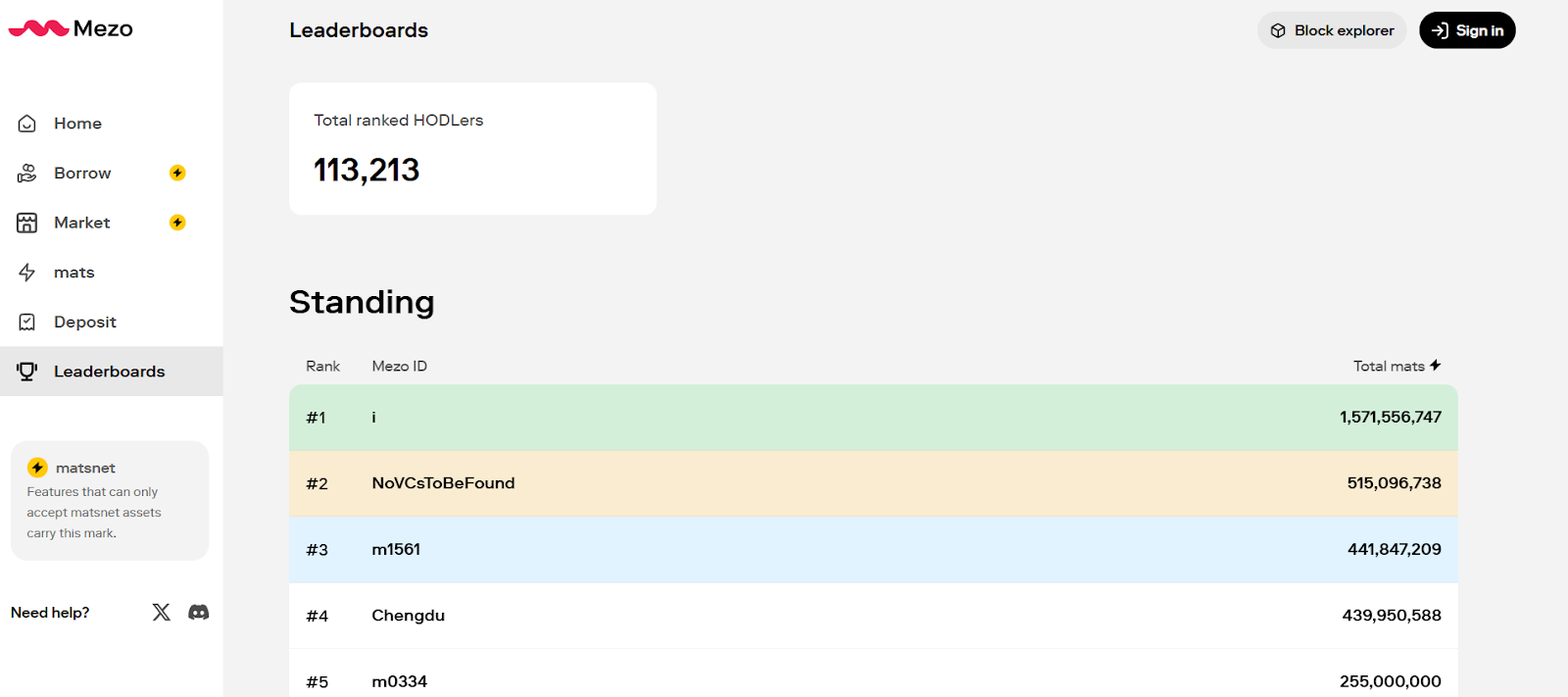Select Leaderboards in the sidebar
Viewport: 1568px width, 697px height.
(x=112, y=372)
